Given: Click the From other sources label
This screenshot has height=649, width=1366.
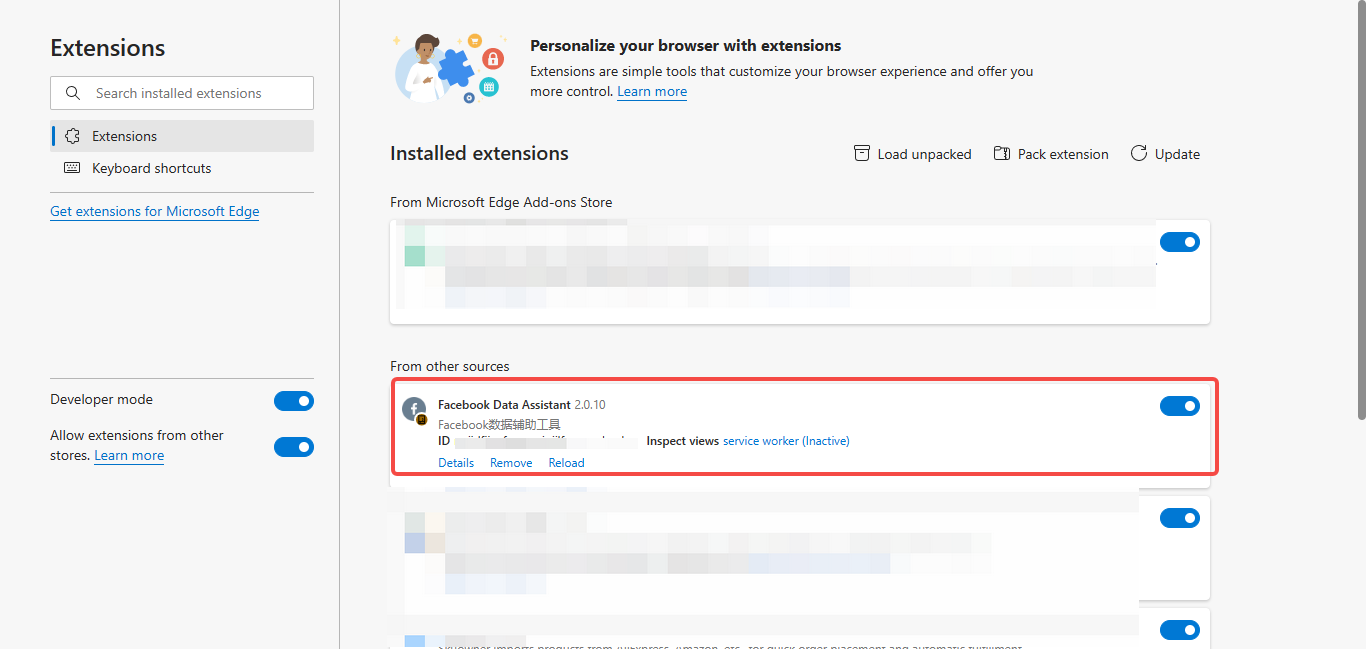Looking at the screenshot, I should 450,366.
